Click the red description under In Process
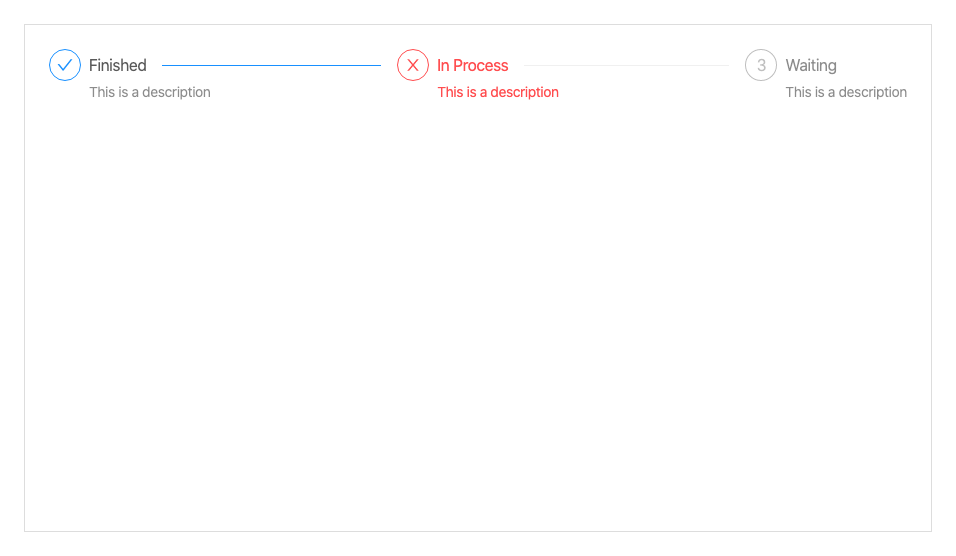The height and width of the screenshot is (556, 956). point(498,92)
